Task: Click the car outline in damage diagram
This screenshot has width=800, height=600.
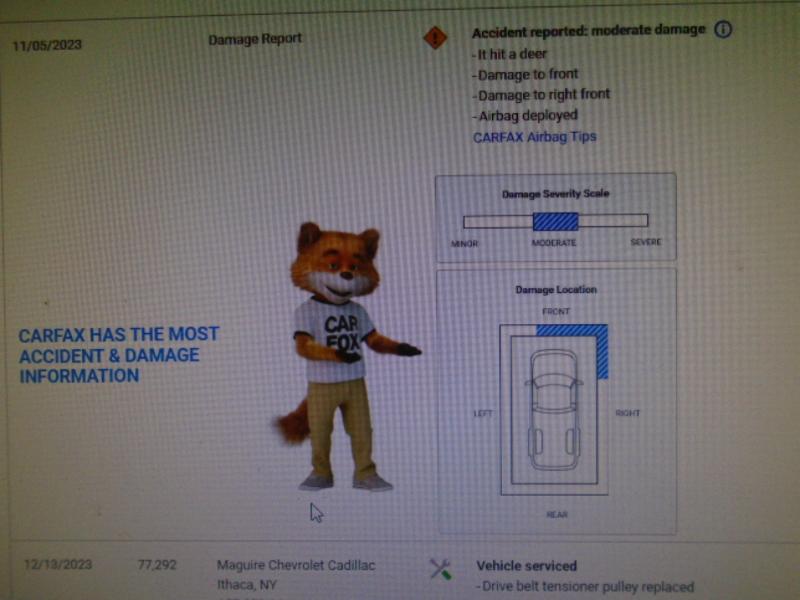Action: point(554,410)
